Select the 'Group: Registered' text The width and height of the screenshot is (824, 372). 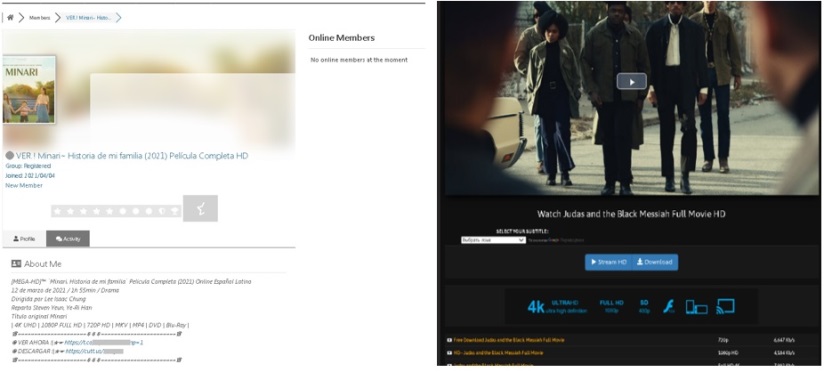(28, 166)
